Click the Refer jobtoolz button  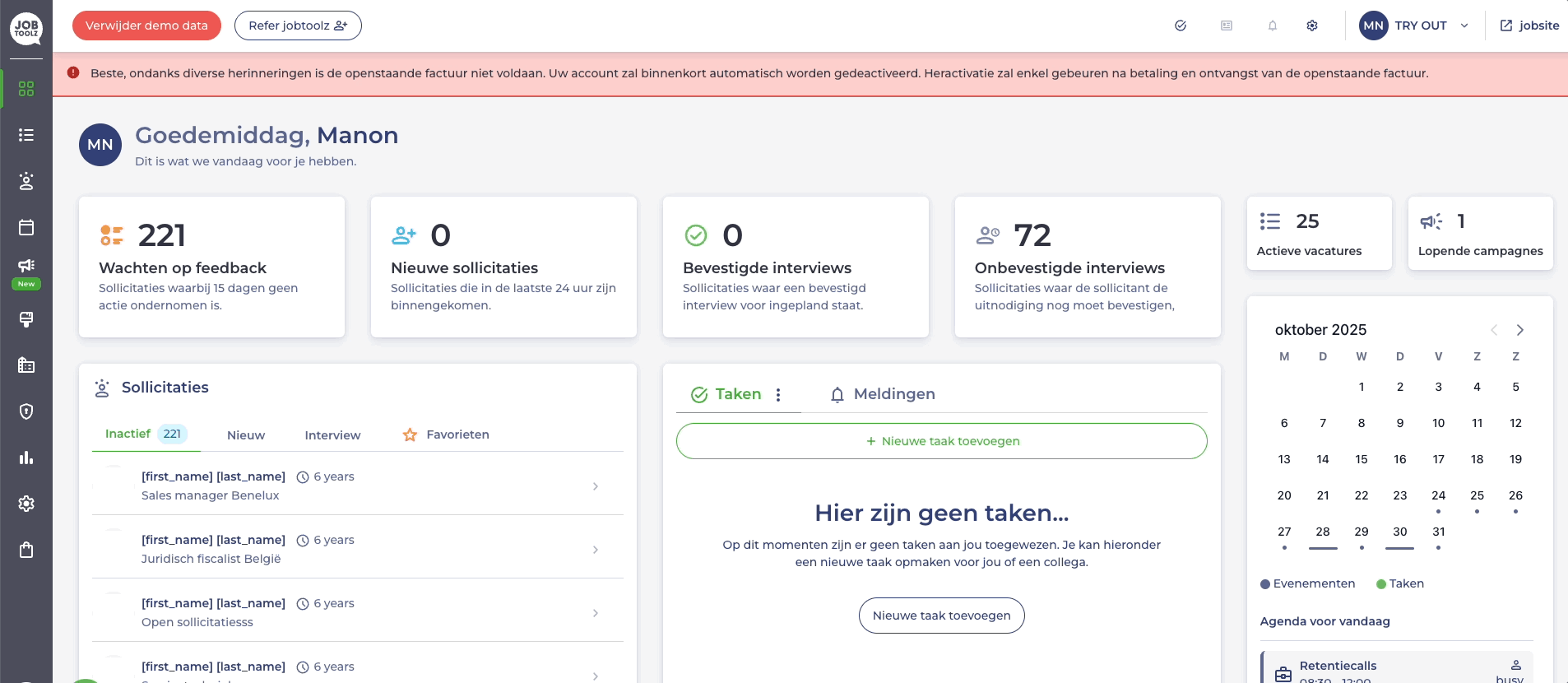click(298, 26)
